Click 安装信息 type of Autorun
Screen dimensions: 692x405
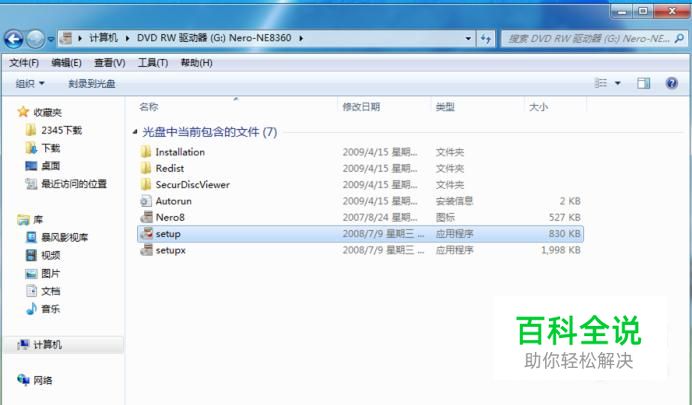(454, 201)
